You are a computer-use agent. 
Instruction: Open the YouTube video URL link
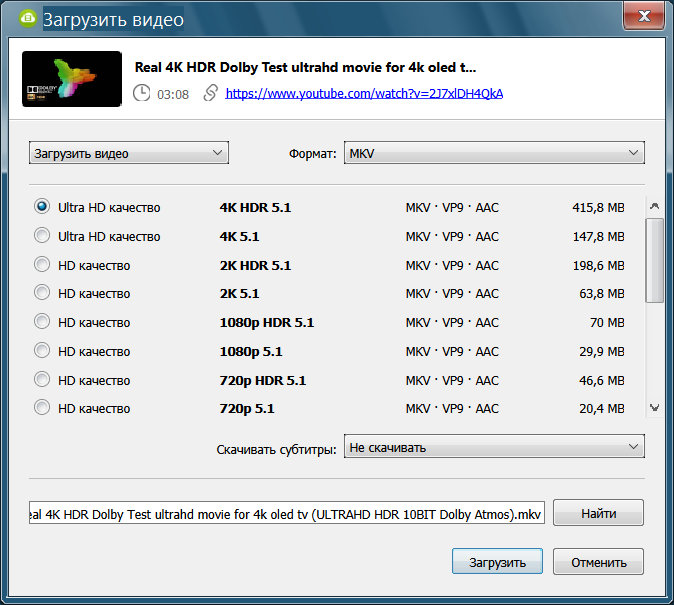[364, 93]
